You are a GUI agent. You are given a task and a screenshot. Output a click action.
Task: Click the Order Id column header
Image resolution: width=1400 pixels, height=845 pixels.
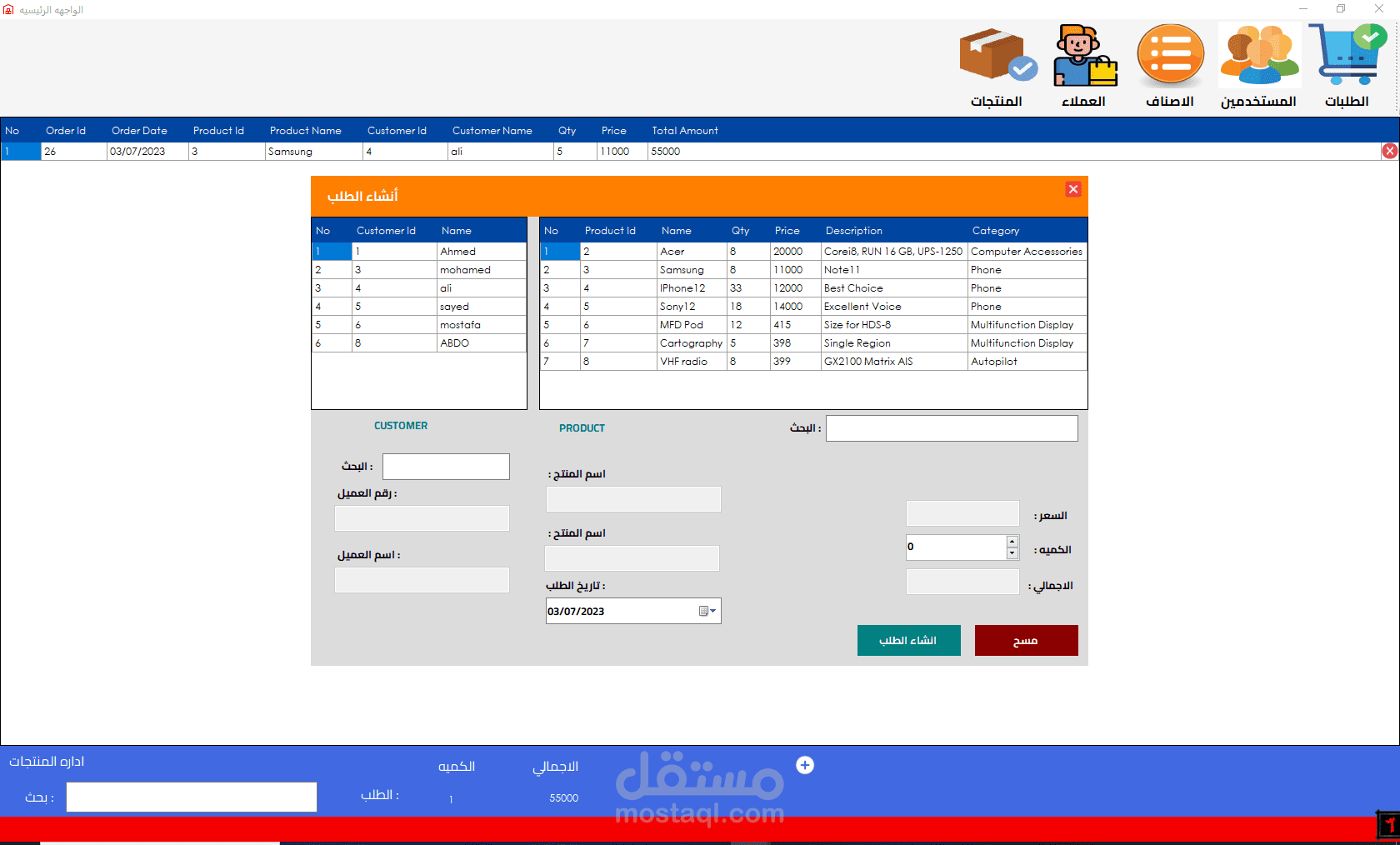tap(66, 131)
